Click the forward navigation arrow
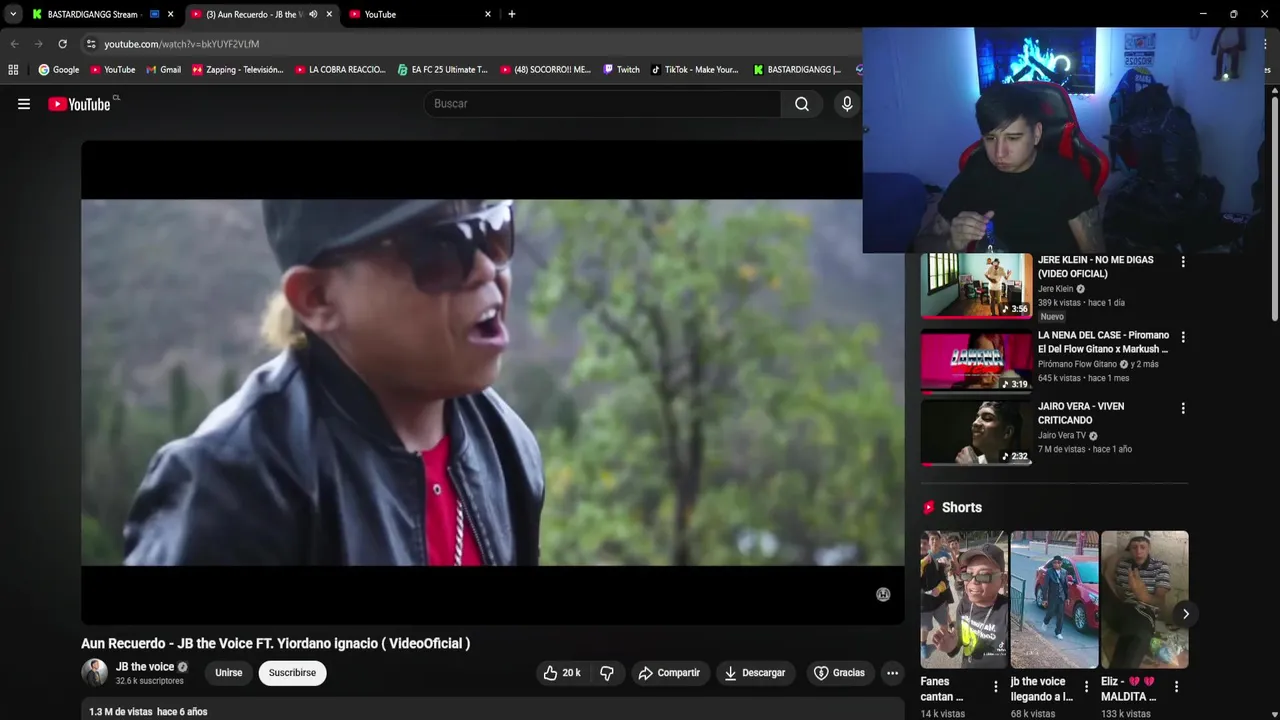Viewport: 1280px width, 720px height. click(38, 44)
